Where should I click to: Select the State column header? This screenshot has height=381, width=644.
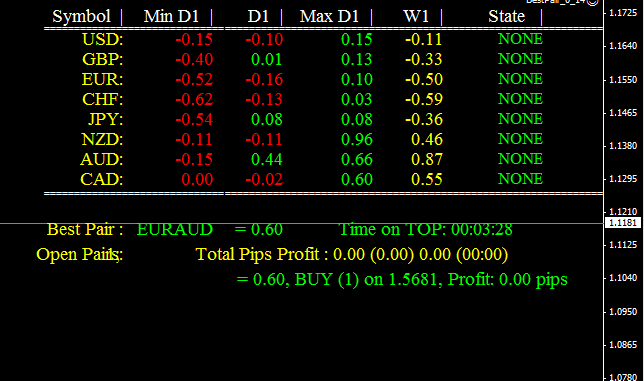click(x=506, y=16)
